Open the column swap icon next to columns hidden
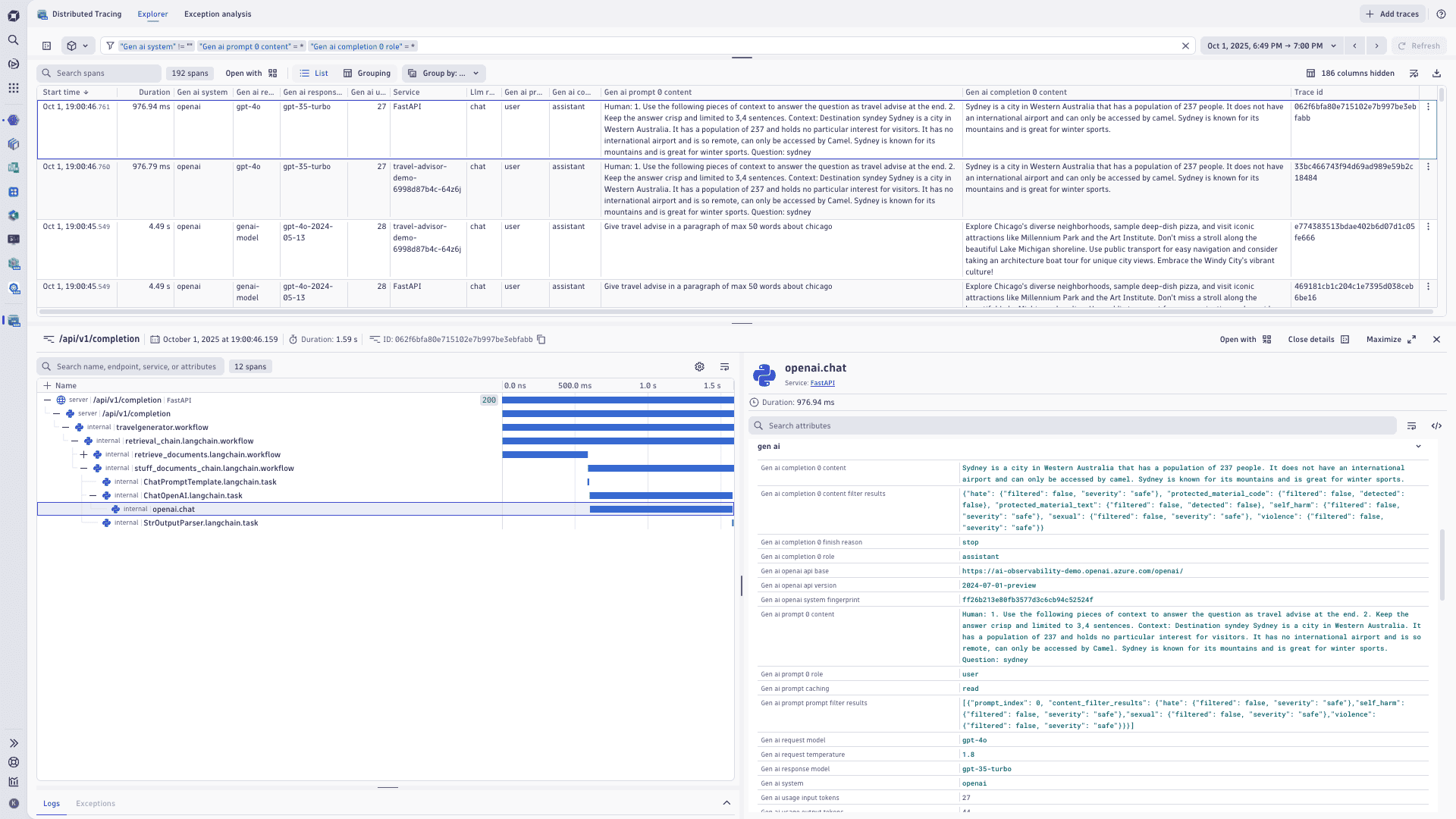This screenshot has height=819, width=1456. [1414, 73]
